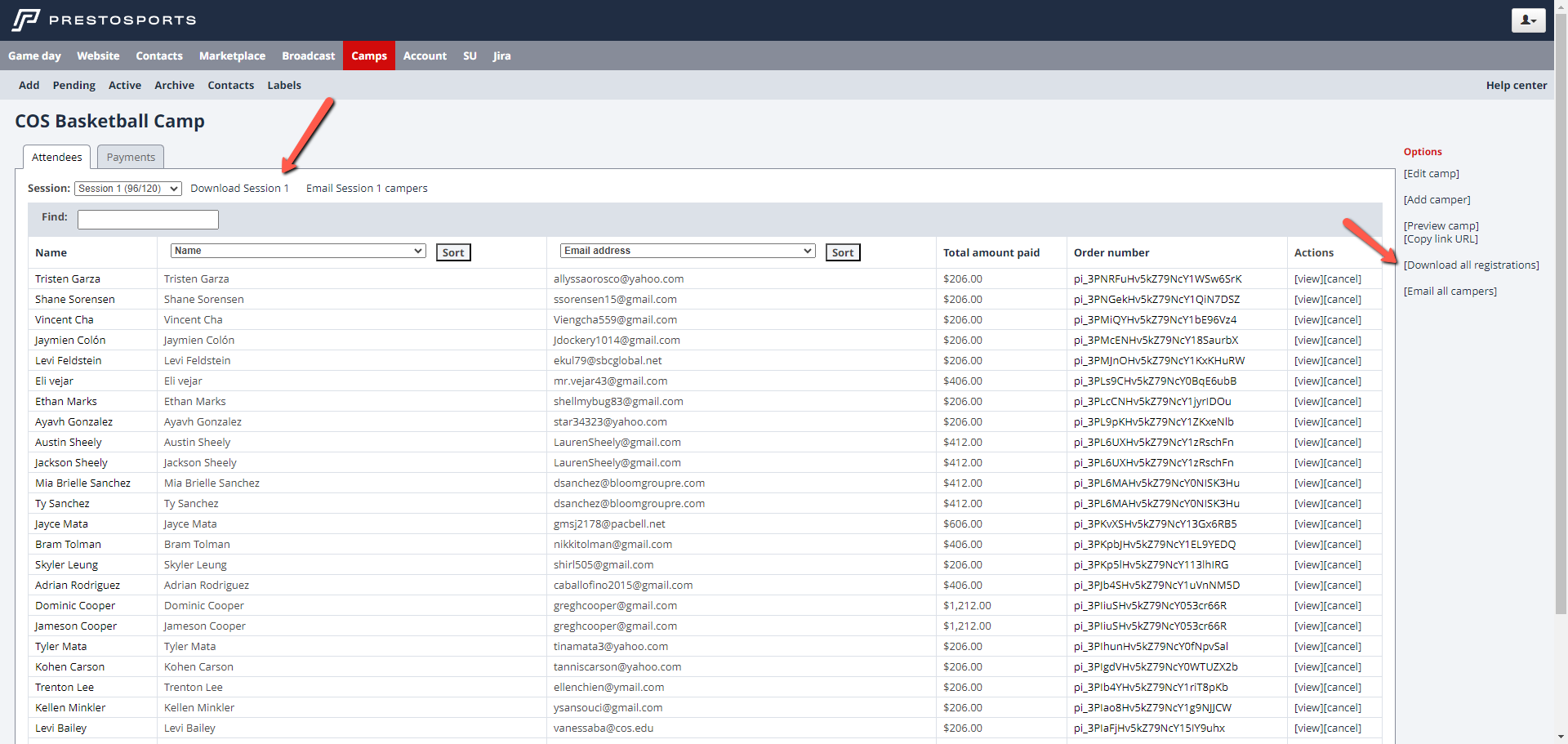
Task: Open the Help center link
Action: 1516,85
